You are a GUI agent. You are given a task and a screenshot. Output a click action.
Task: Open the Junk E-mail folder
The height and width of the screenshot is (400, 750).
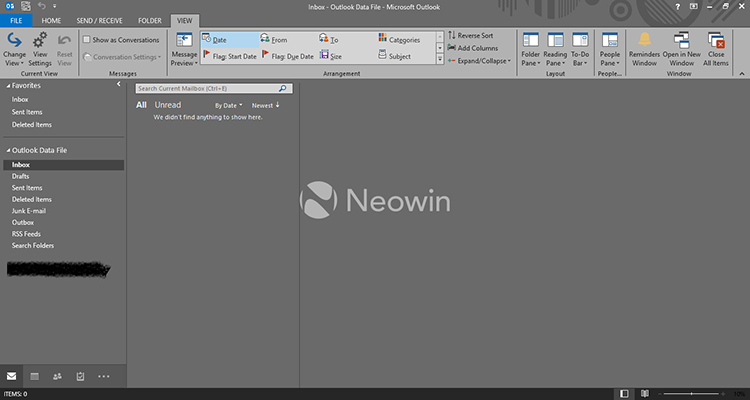pos(29,211)
